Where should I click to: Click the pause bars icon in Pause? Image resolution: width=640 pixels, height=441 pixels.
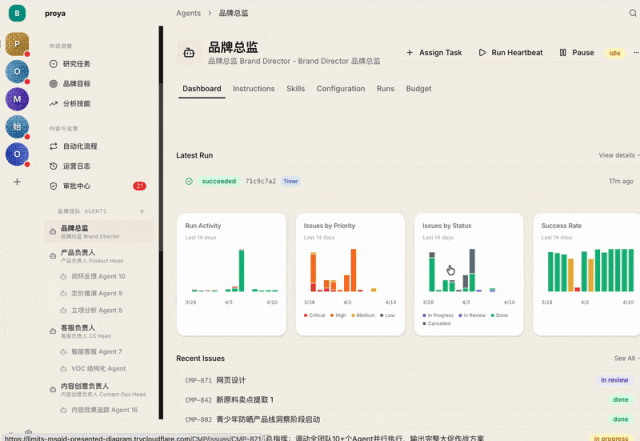(563, 53)
